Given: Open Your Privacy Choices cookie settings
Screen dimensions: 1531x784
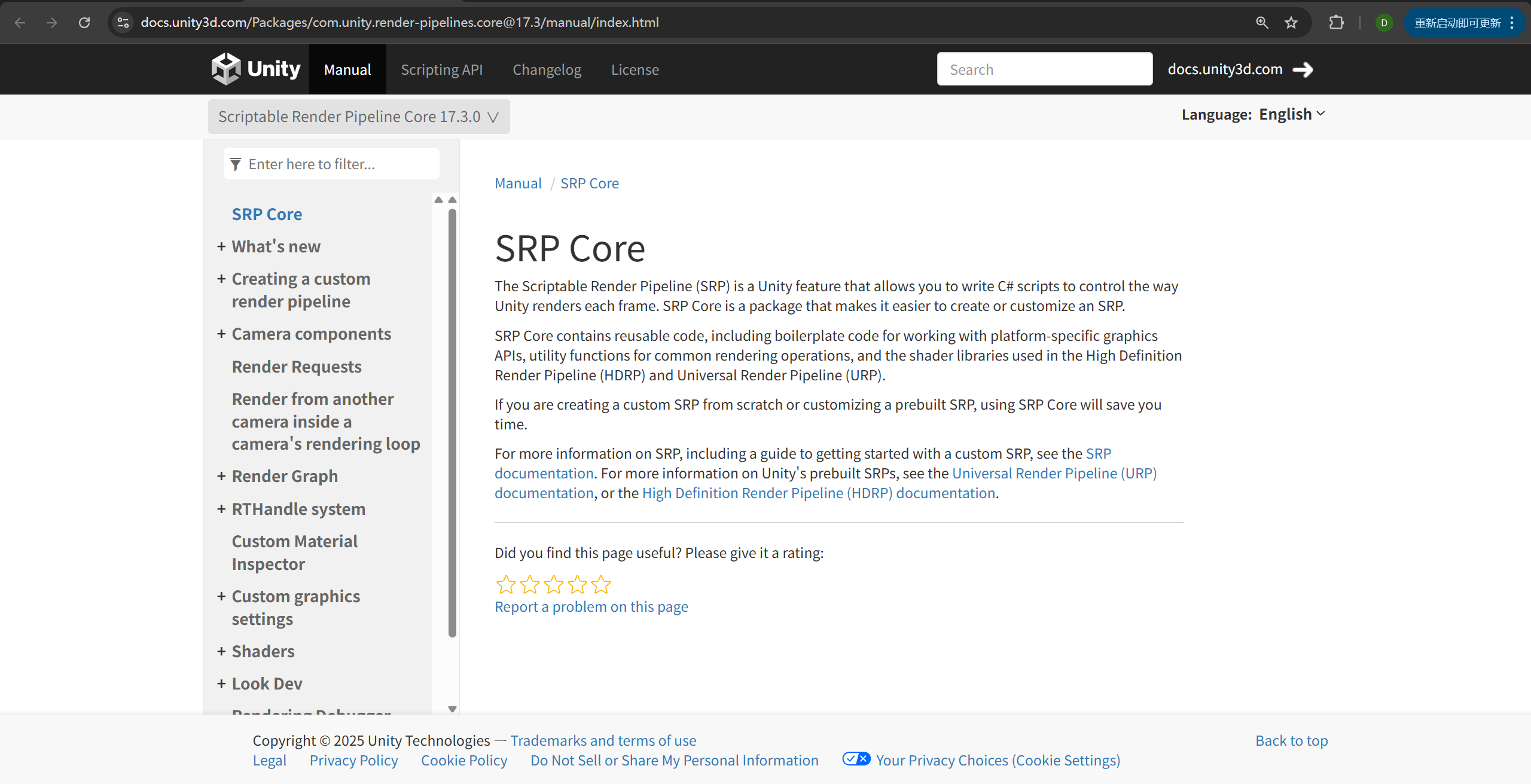Looking at the screenshot, I should (998, 760).
